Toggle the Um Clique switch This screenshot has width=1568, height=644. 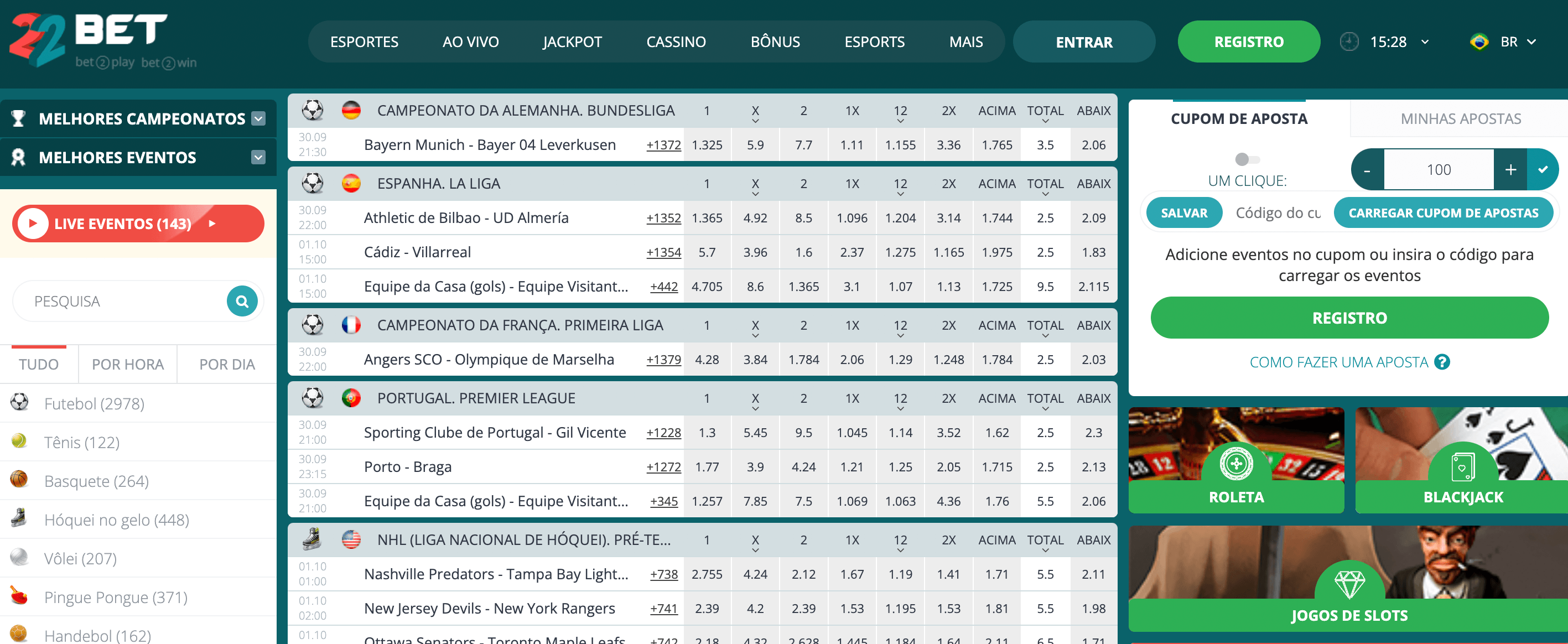[x=1247, y=159]
